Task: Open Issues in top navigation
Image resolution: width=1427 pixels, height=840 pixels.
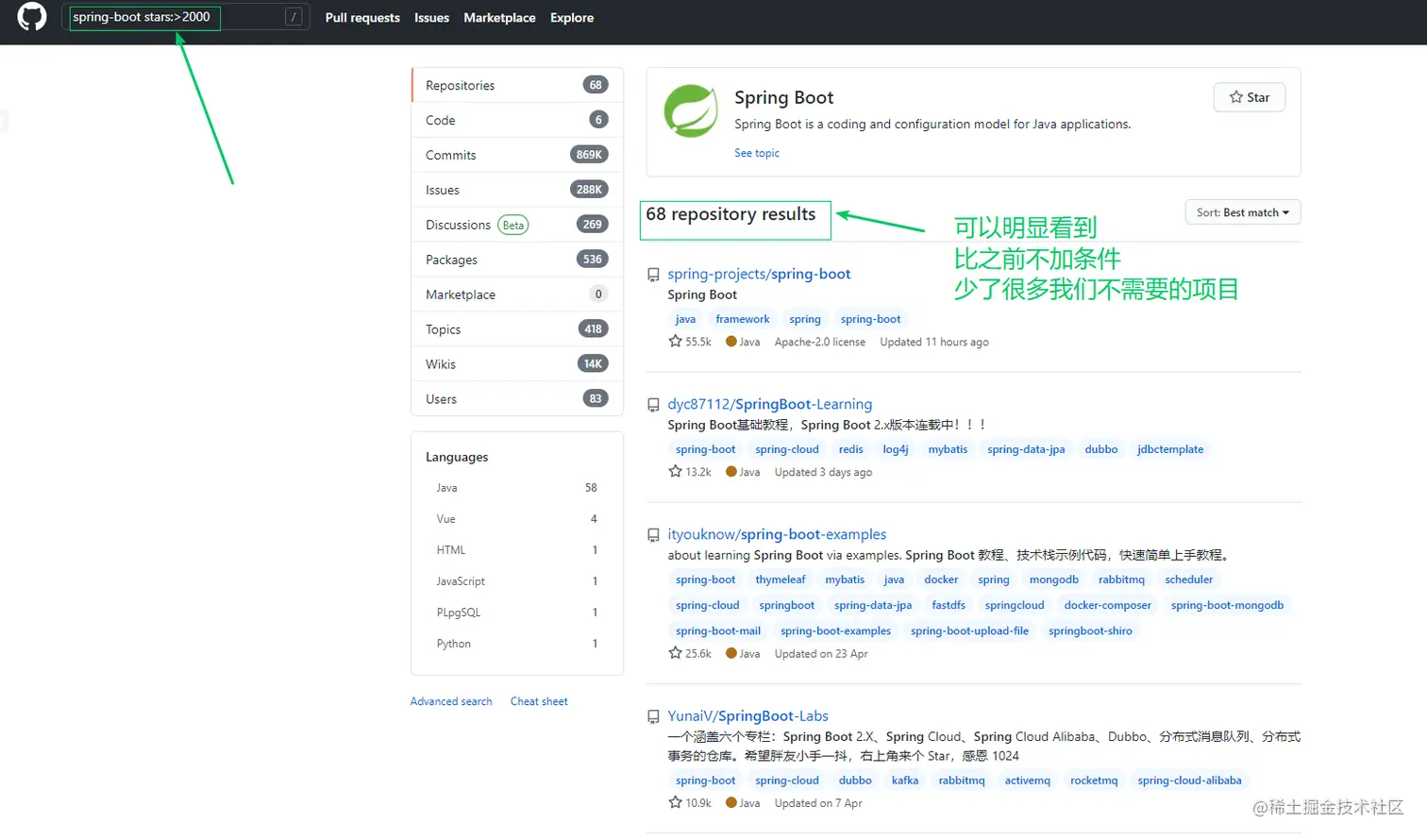Action: [431, 18]
